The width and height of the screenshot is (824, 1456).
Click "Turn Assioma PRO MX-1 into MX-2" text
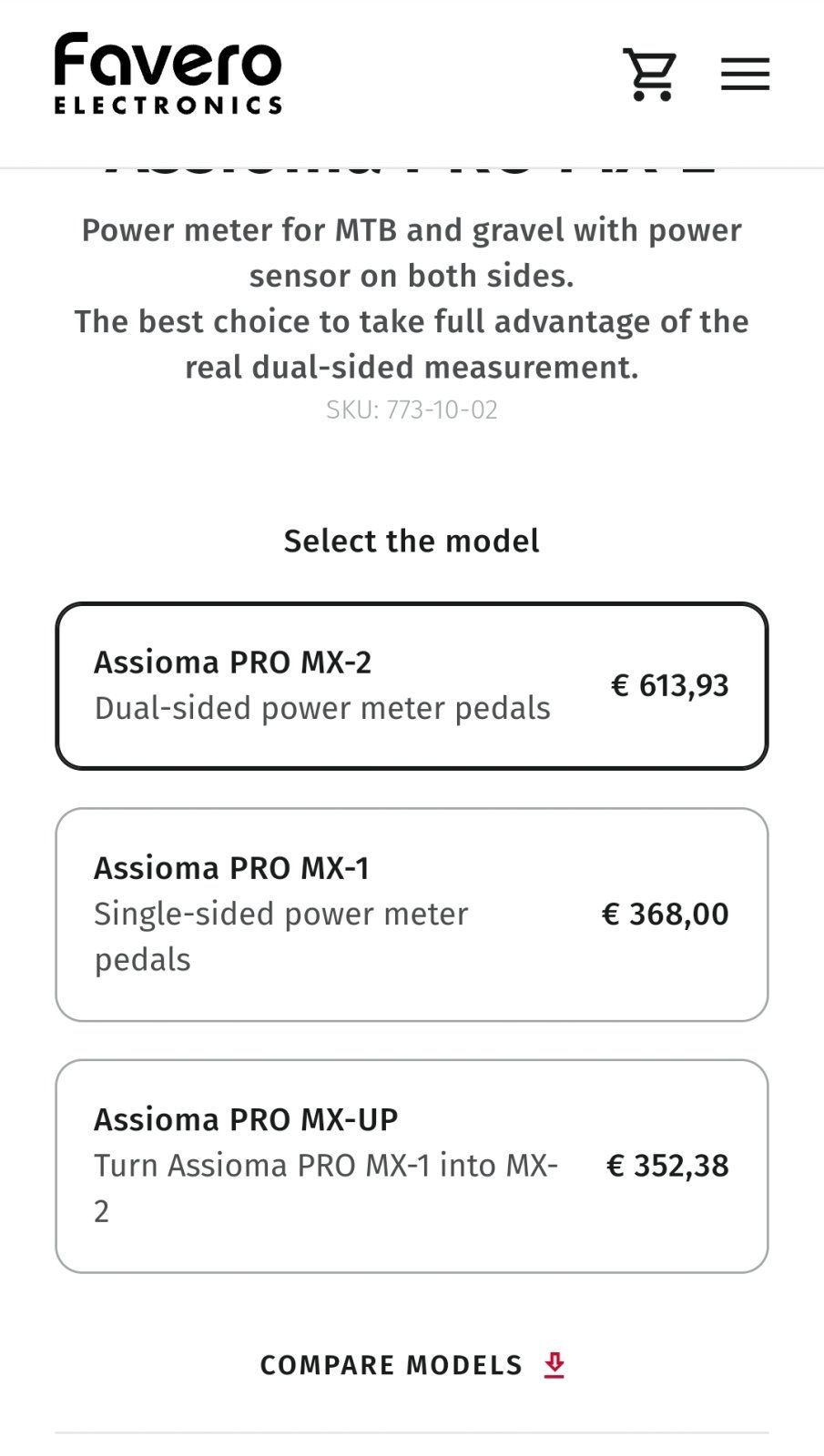click(325, 1166)
